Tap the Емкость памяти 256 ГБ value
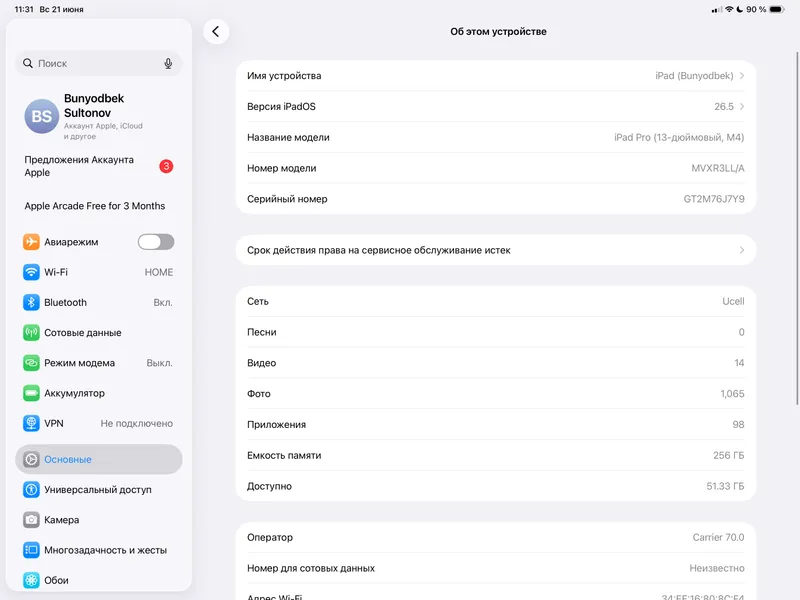800x600 pixels. coord(729,456)
